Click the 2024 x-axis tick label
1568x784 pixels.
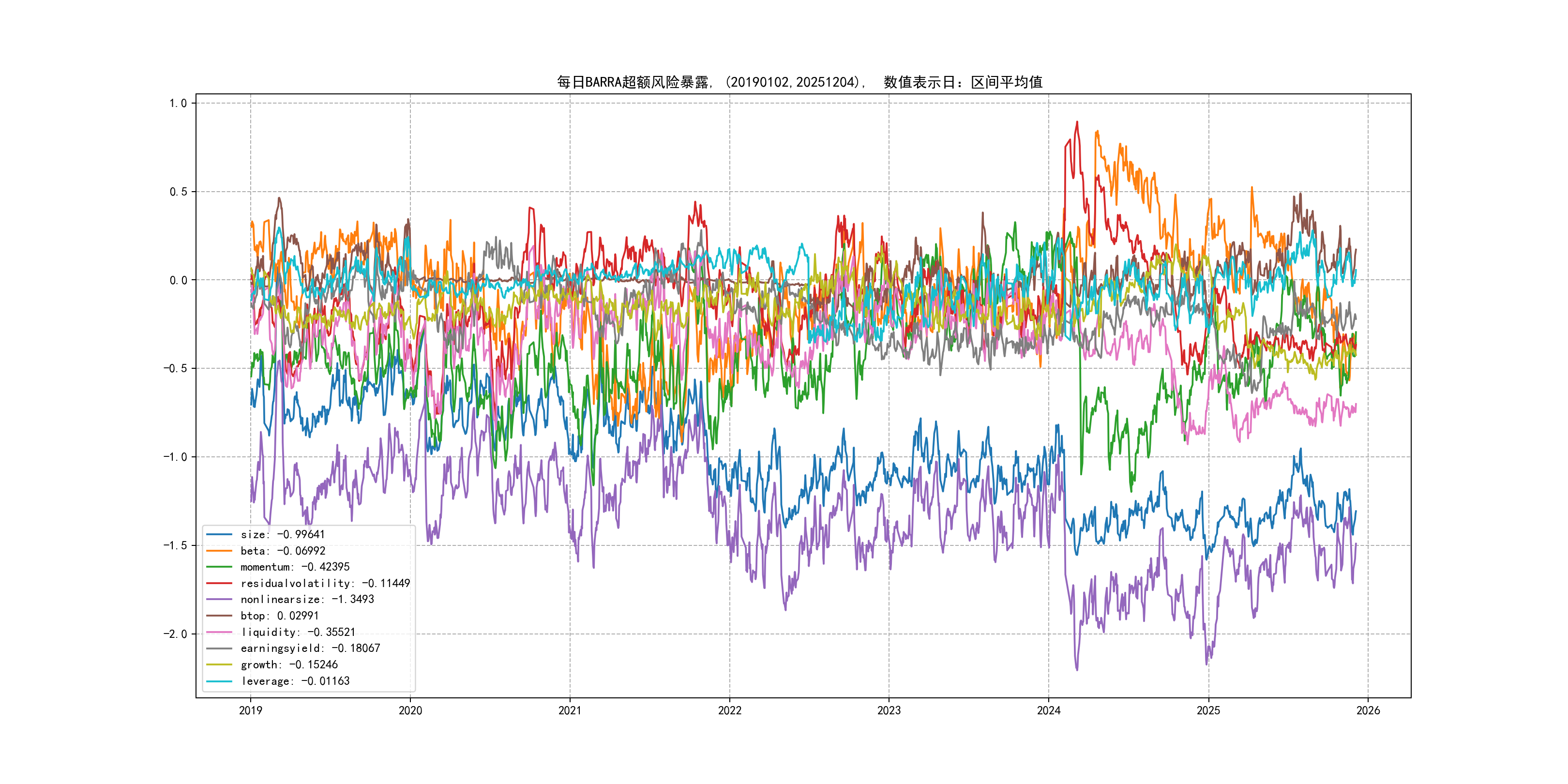(x=1049, y=710)
